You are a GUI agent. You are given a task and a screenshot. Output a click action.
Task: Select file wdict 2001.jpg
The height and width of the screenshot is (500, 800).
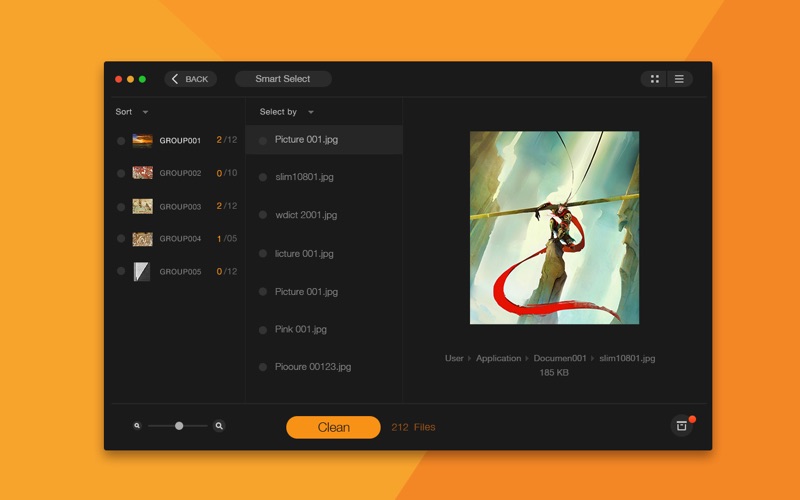click(306, 215)
